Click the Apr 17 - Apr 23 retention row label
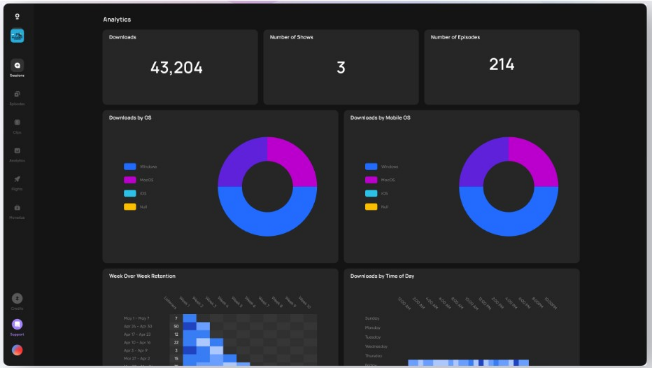This screenshot has height=368, width=652. click(137, 334)
